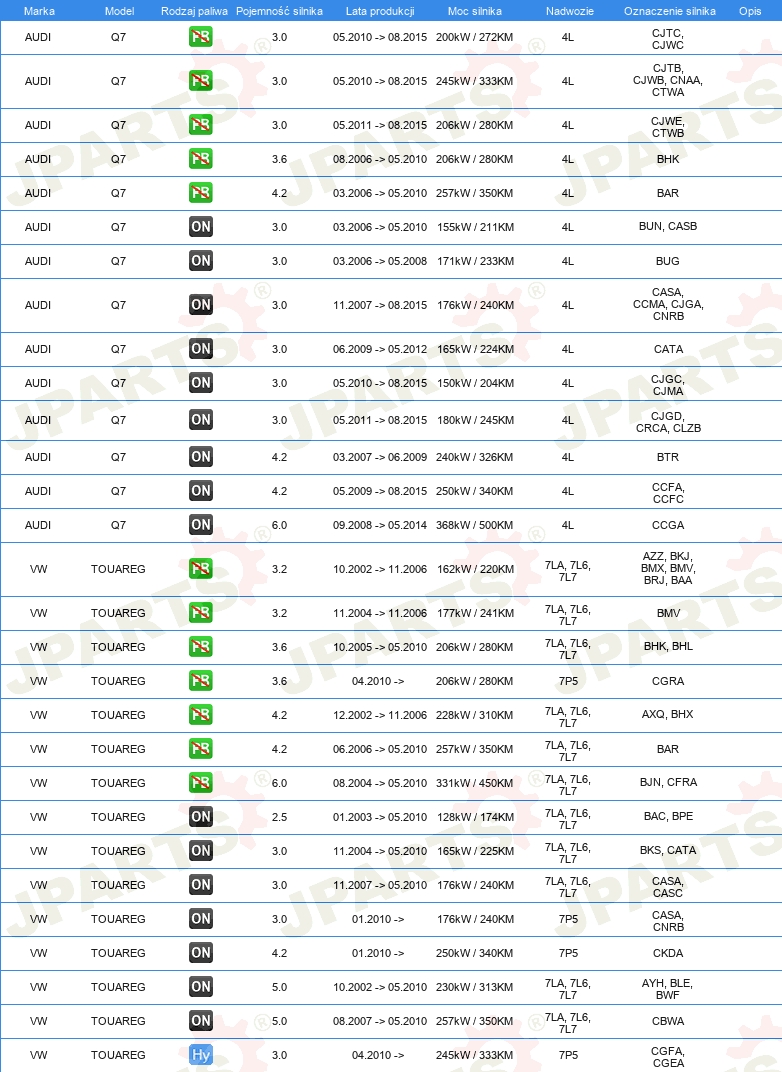Click the ON icon in the Touareg CASA, CNRB row

point(200,919)
